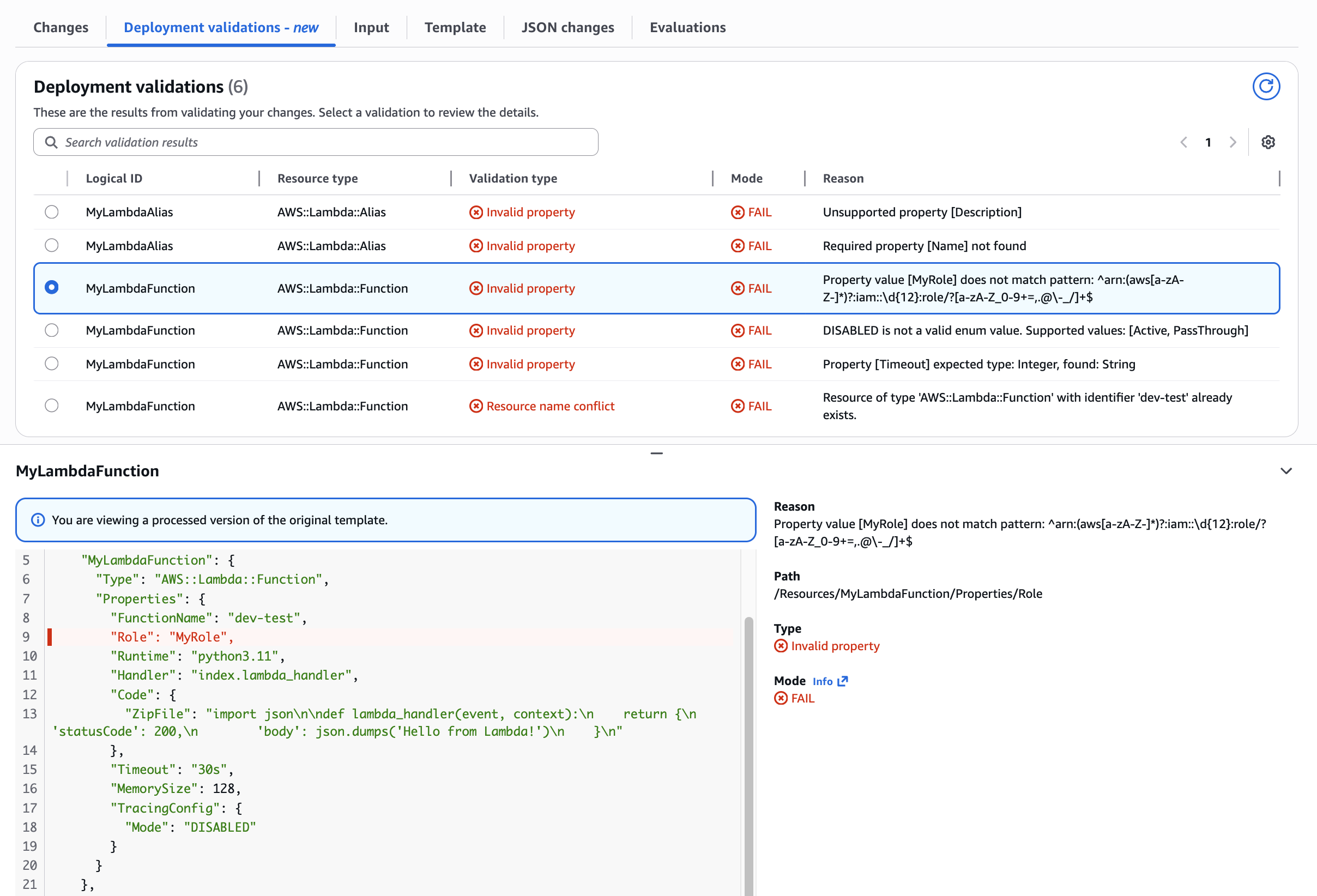Sort by the Validation type column header
This screenshot has height=896, width=1317.
[x=513, y=179]
